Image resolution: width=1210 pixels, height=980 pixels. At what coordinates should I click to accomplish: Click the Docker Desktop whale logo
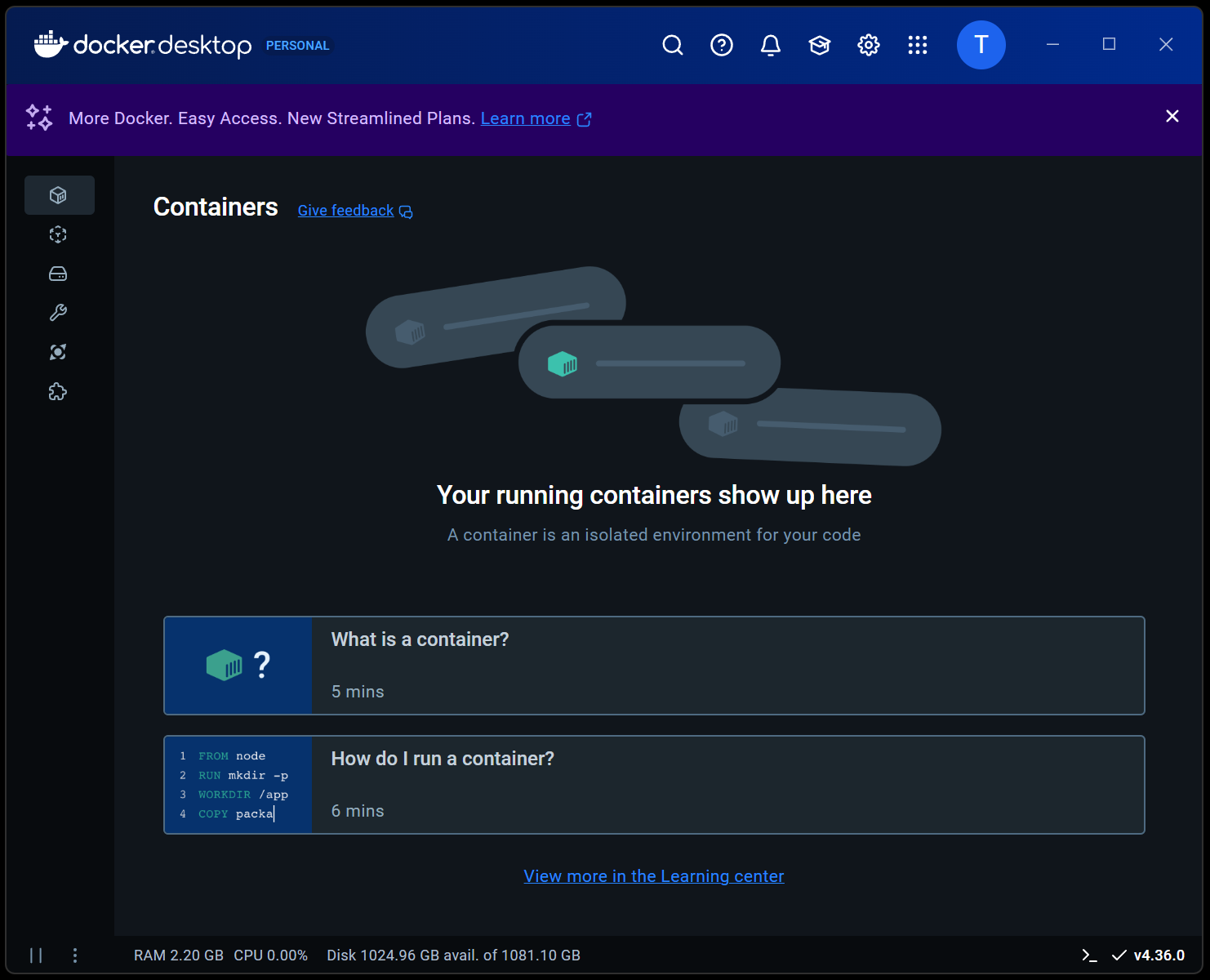(51, 44)
